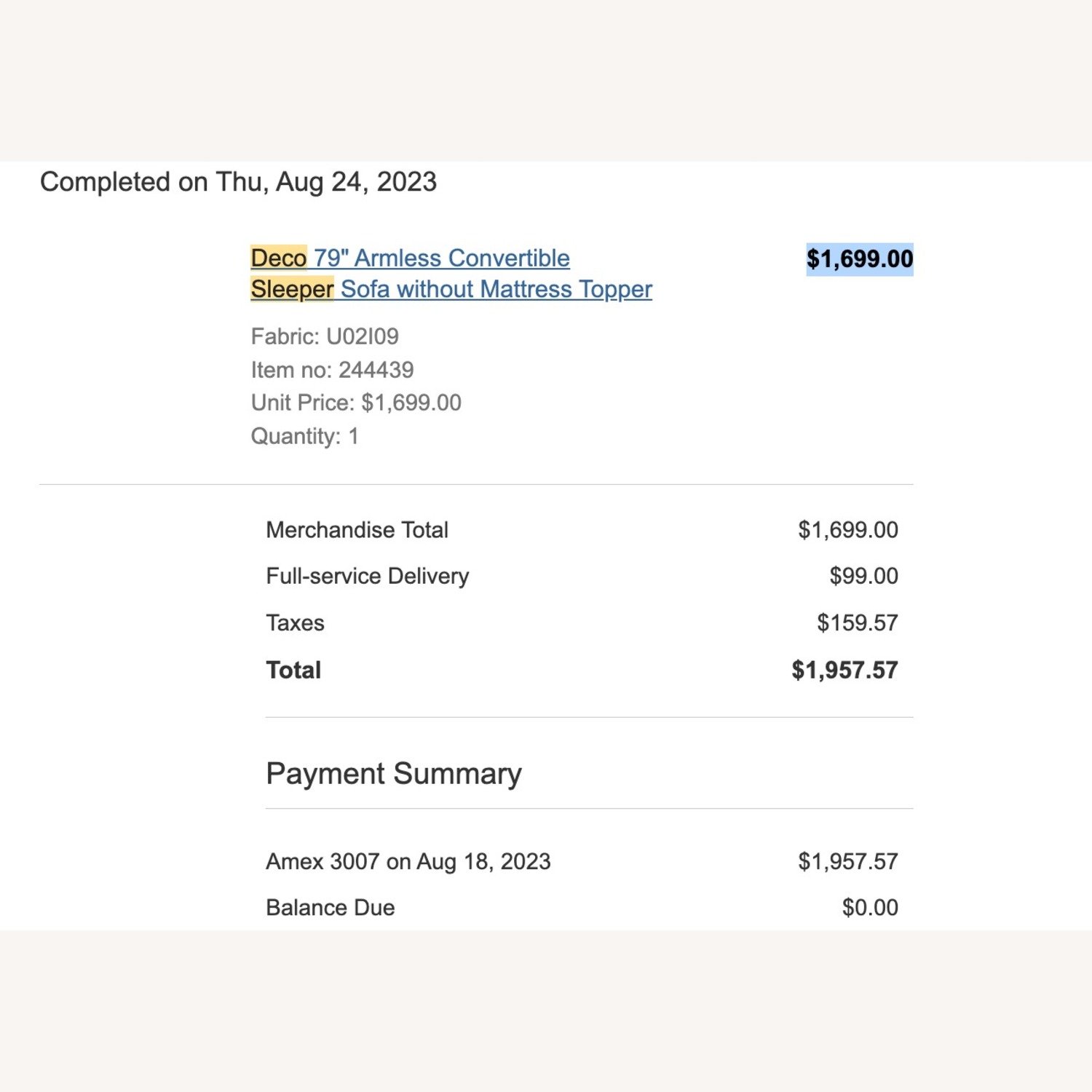Click the Balance Due label

tap(330, 908)
